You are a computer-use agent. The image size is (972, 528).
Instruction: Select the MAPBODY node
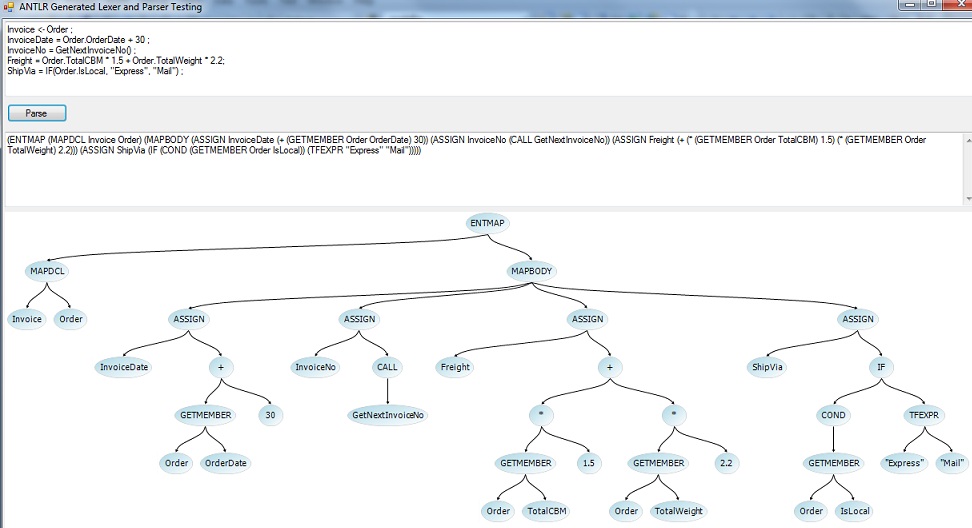click(x=531, y=271)
